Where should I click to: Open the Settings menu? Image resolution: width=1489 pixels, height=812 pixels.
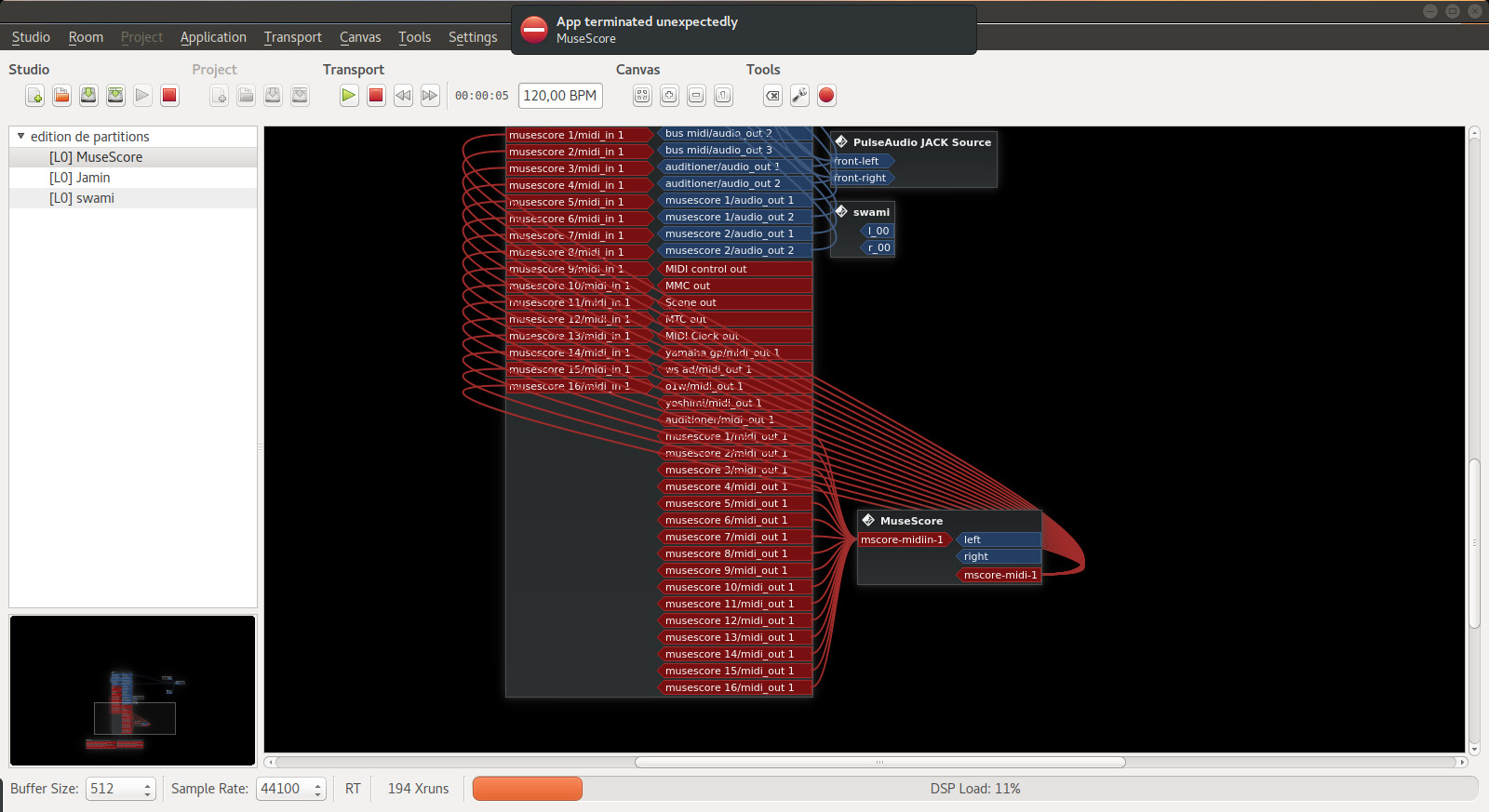pyautogui.click(x=473, y=37)
